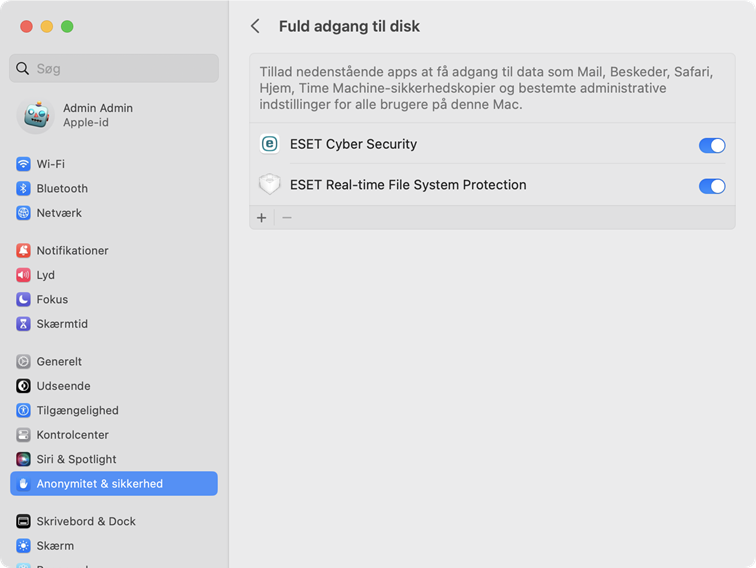This screenshot has height=568, width=756.
Task: Click the Kontrolcenter icon
Action: pos(23,434)
